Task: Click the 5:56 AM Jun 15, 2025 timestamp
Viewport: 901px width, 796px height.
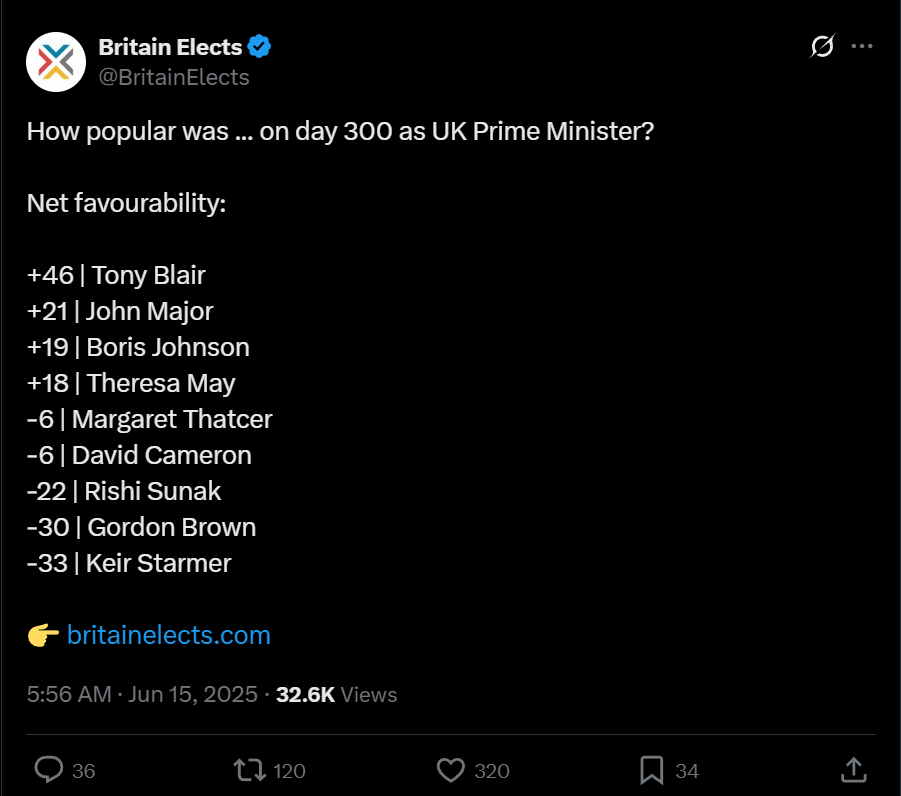Action: coord(142,694)
